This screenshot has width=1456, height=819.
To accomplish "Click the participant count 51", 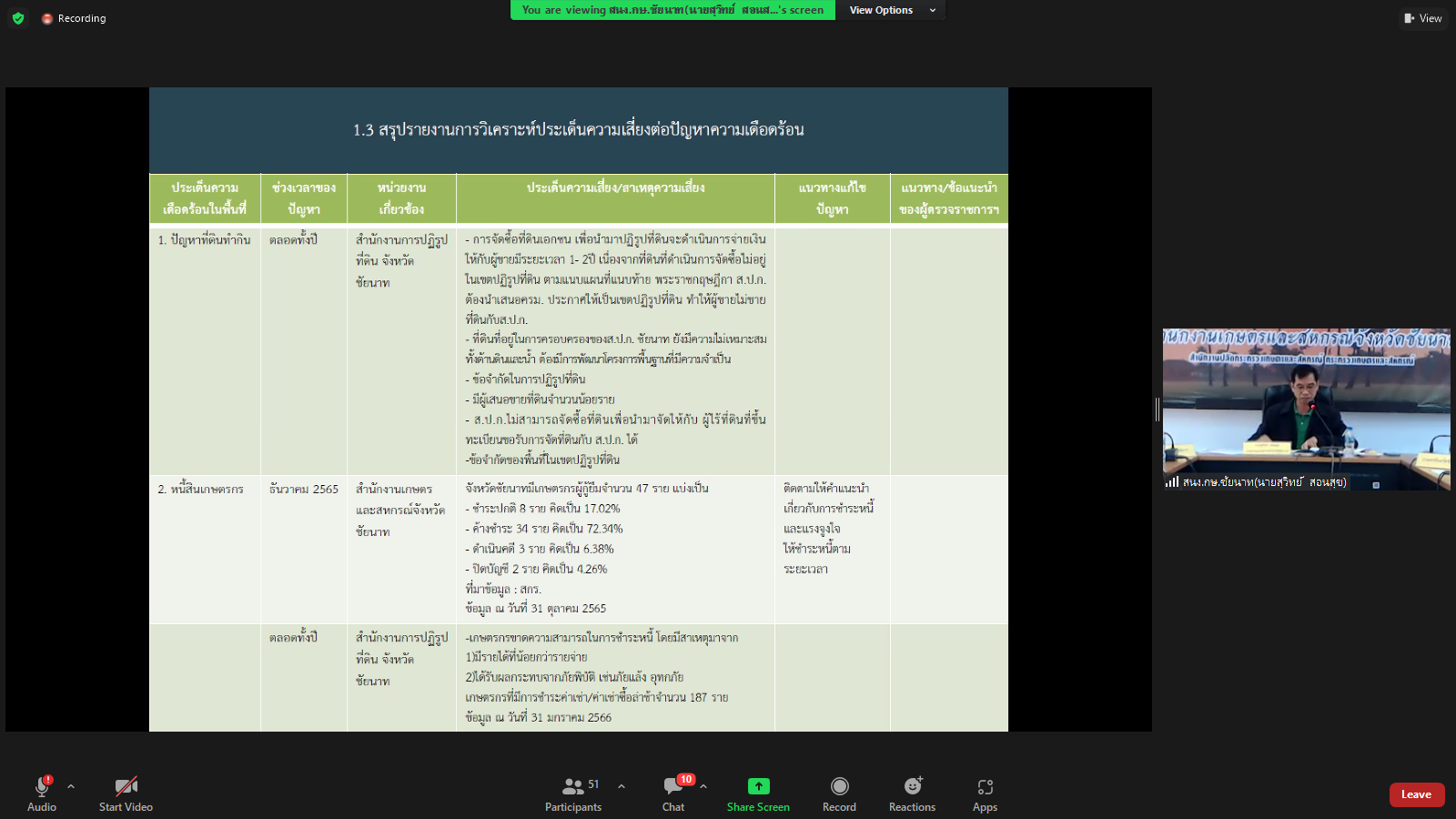I will (x=593, y=784).
